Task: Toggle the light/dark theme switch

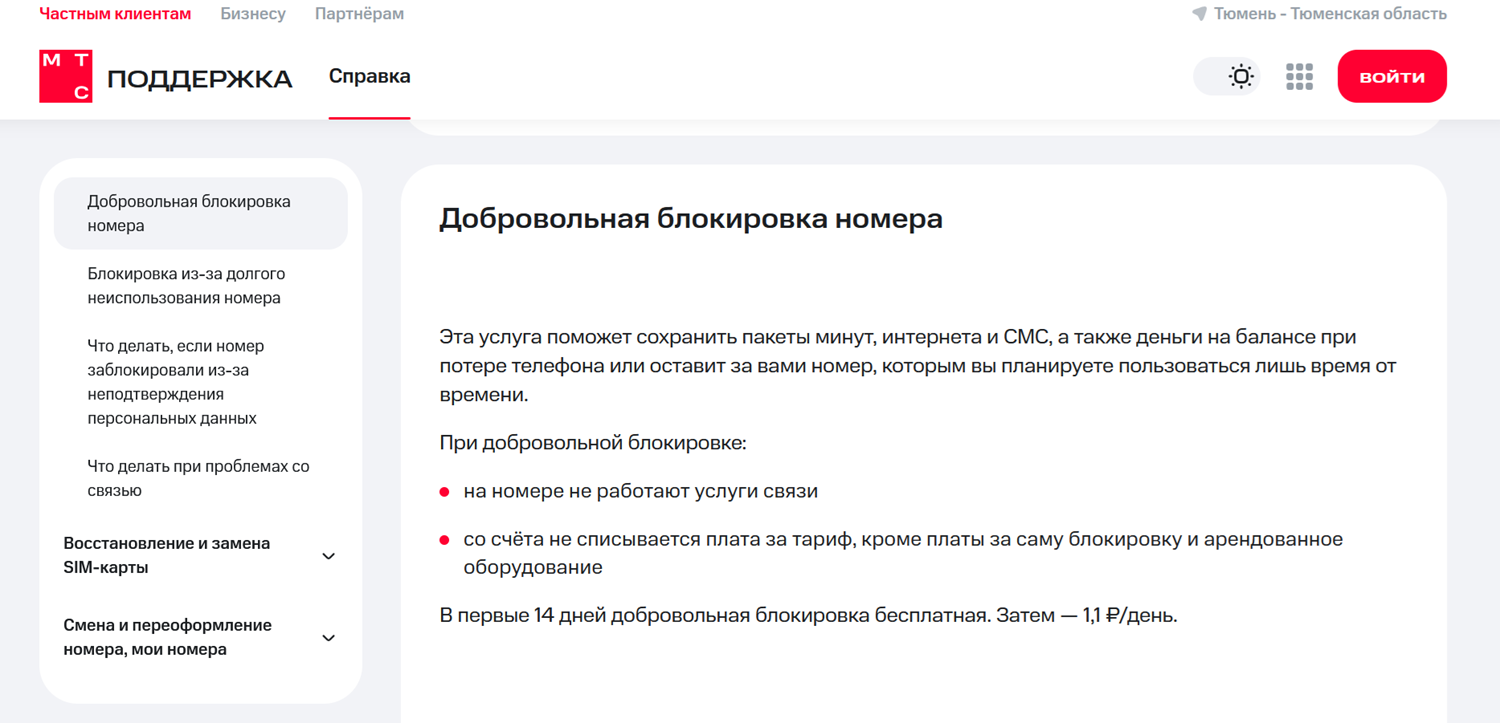Action: point(1227,77)
